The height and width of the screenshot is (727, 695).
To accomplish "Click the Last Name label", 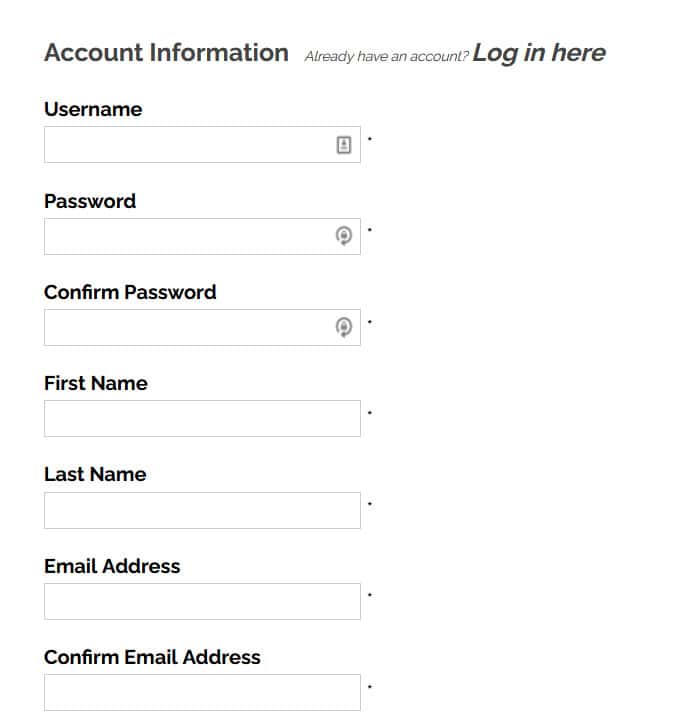I will [95, 474].
